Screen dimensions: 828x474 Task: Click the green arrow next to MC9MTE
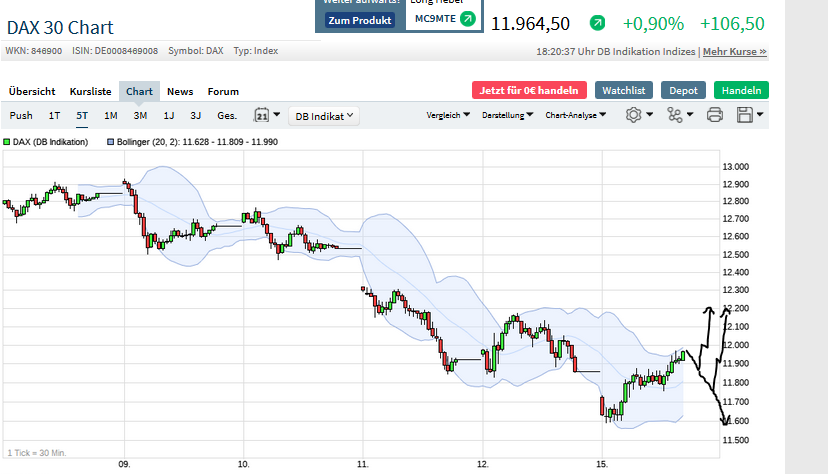click(x=466, y=19)
